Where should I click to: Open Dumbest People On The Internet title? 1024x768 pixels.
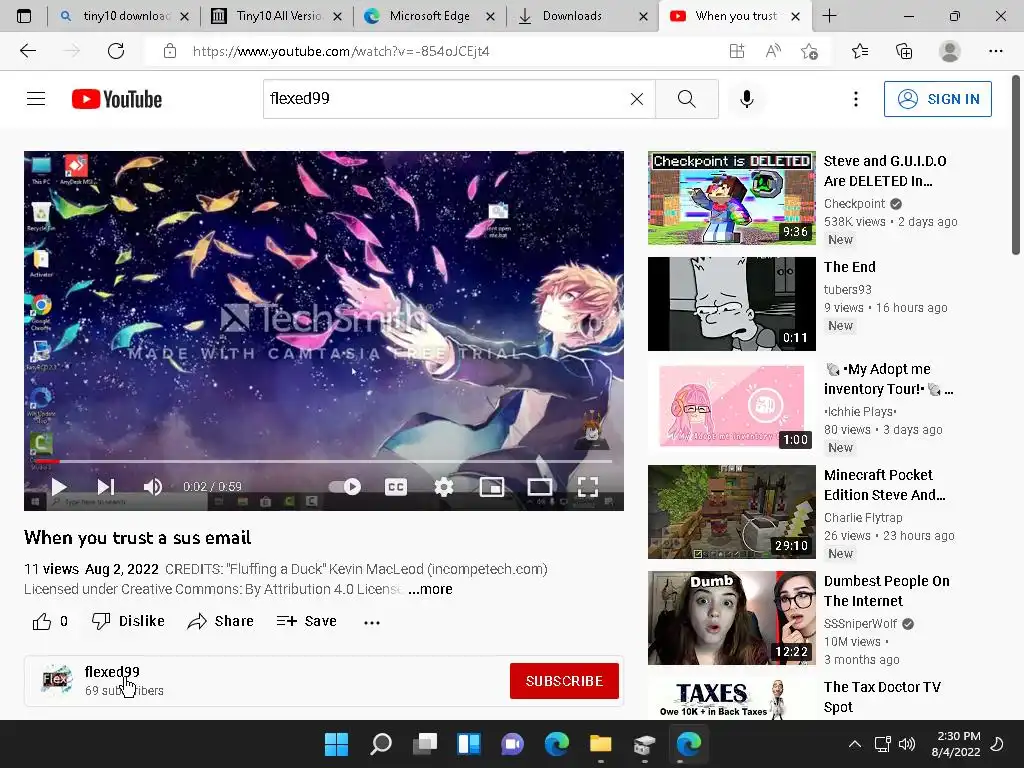[886, 591]
